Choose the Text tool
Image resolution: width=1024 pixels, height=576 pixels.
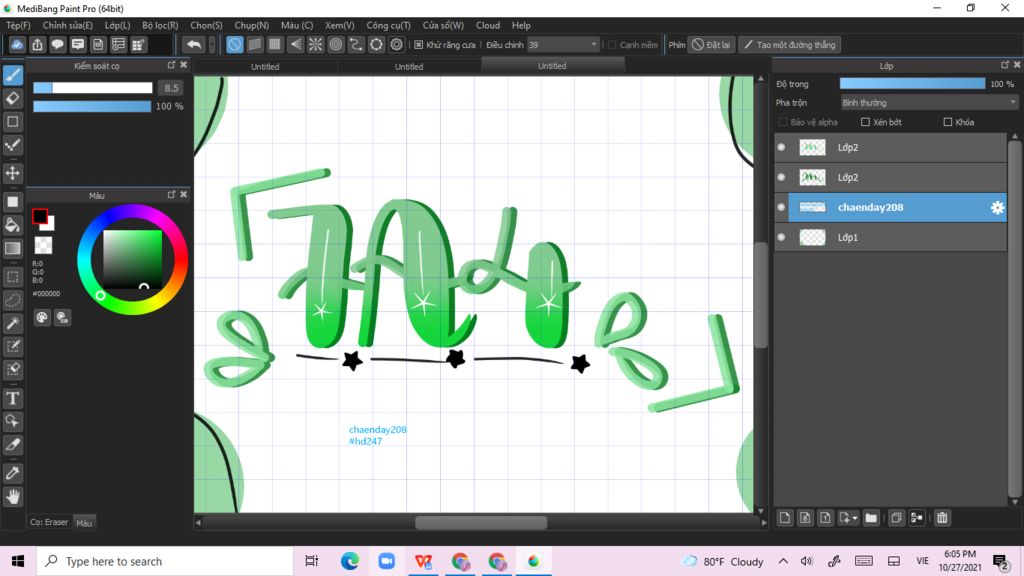pyautogui.click(x=13, y=398)
